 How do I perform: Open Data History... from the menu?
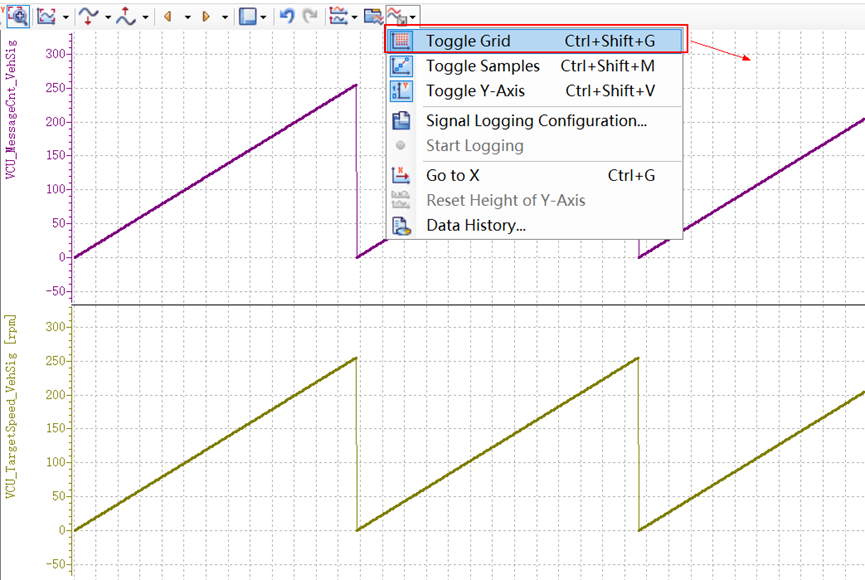(536, 225)
